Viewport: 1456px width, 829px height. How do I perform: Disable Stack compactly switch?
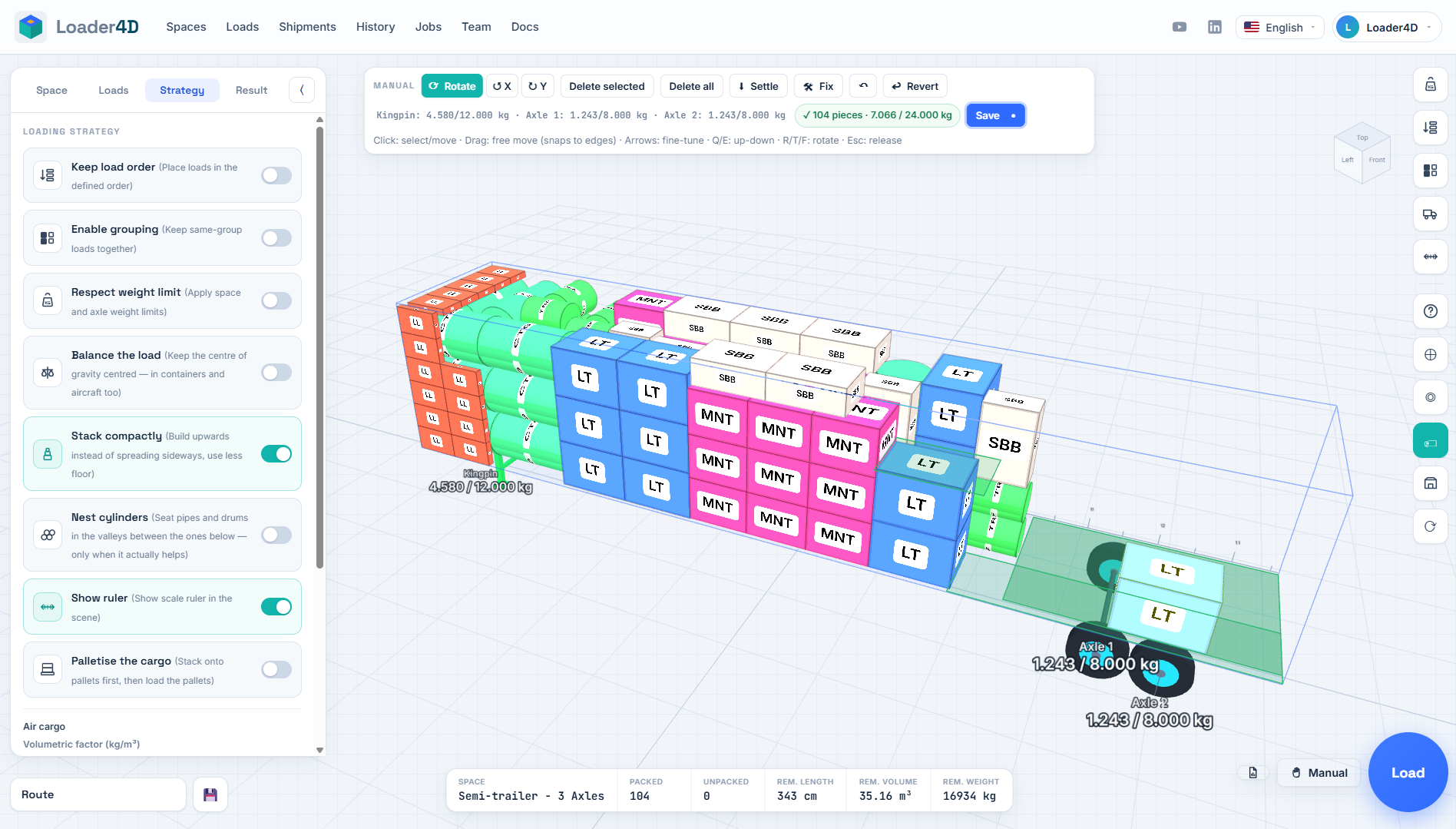coord(276,454)
